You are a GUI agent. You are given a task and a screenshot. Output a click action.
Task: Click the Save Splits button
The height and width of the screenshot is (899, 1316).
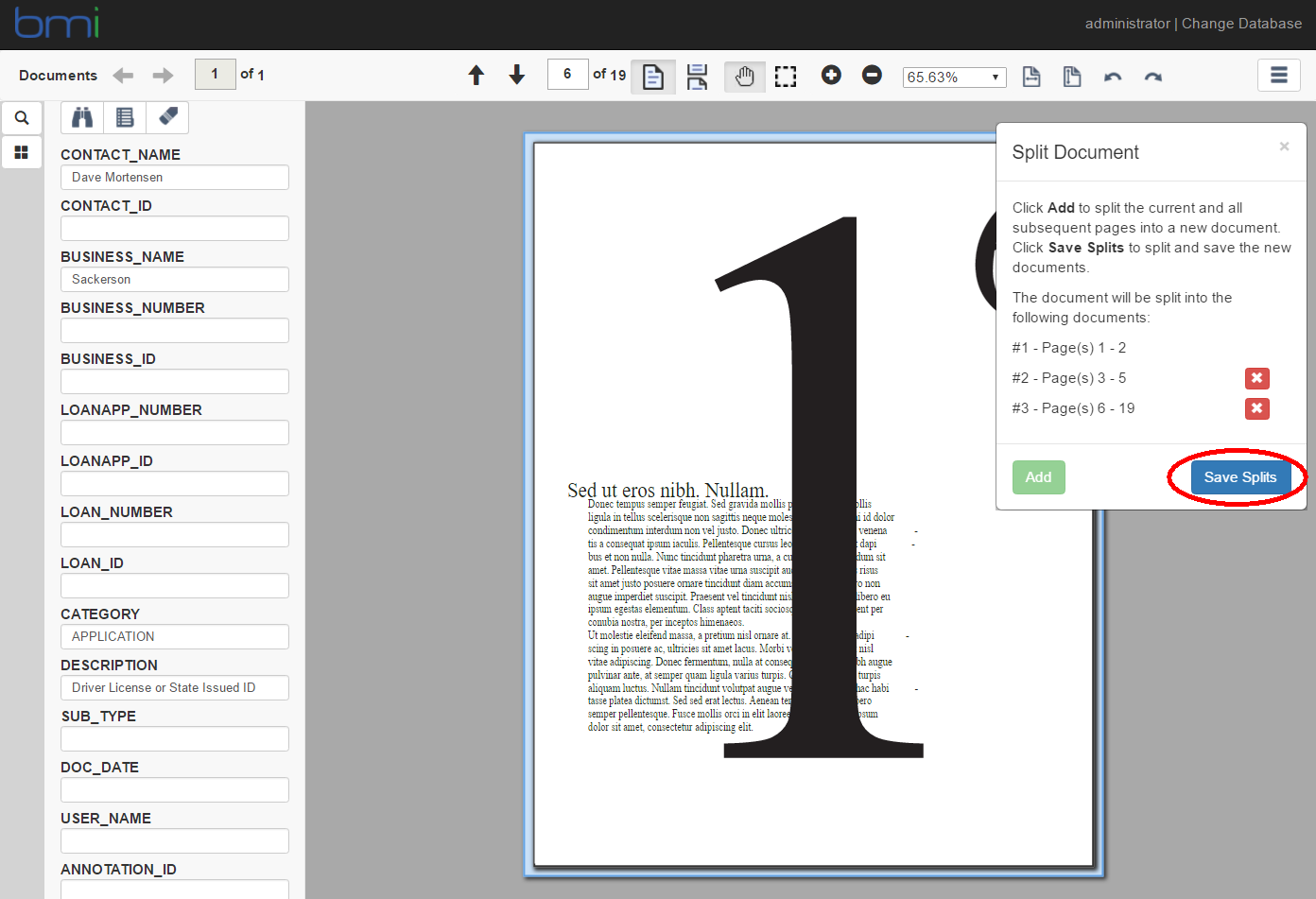tap(1240, 477)
